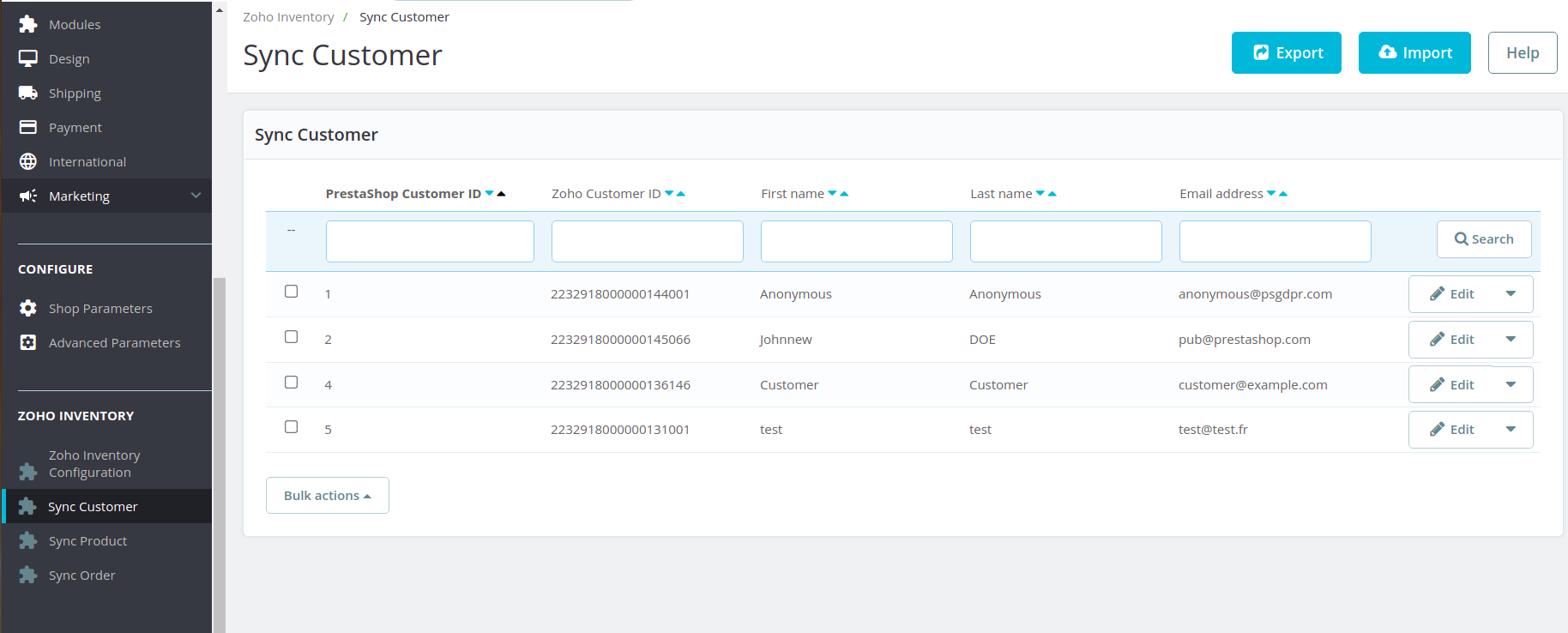The width and height of the screenshot is (1568, 633).
Task: Click the Search filter button
Action: click(1484, 239)
